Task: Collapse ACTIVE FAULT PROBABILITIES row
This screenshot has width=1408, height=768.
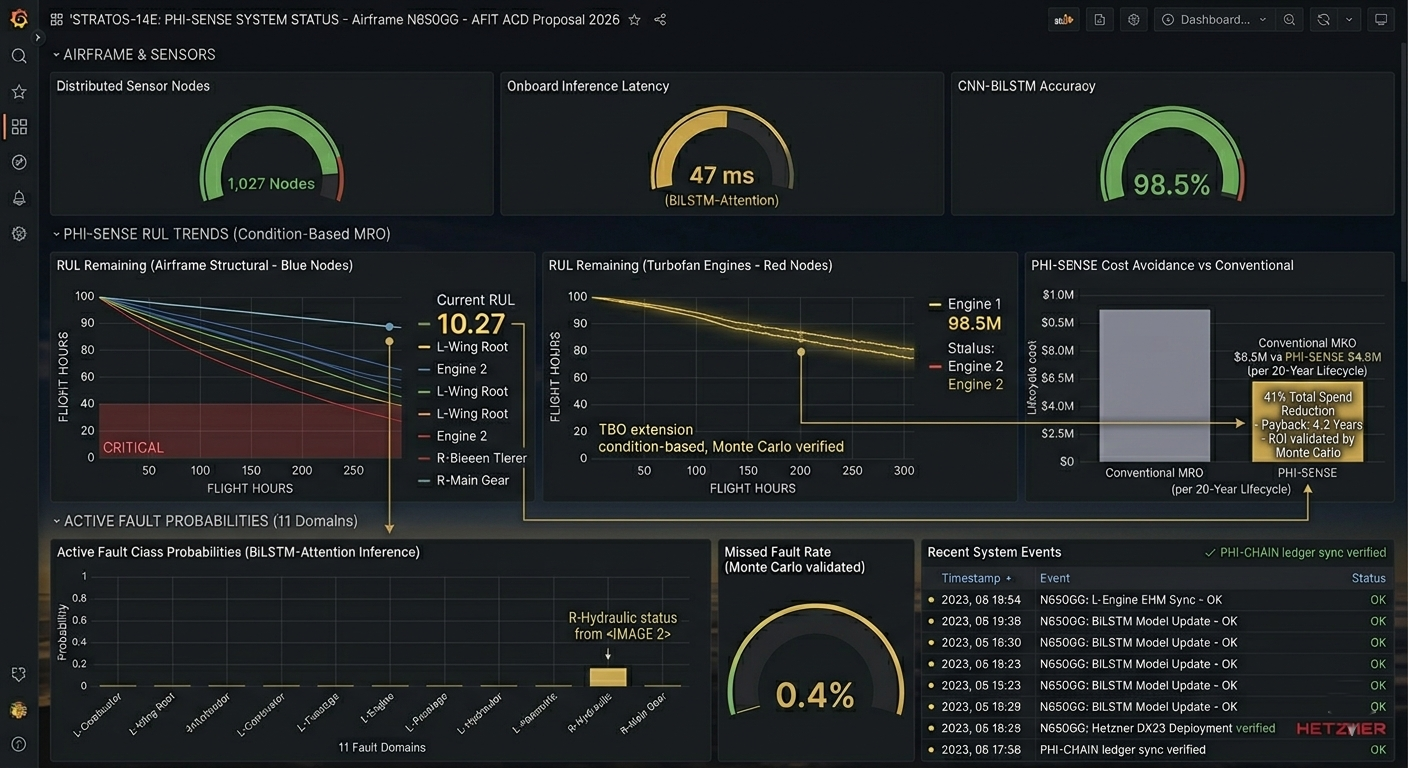Action: coord(205,521)
